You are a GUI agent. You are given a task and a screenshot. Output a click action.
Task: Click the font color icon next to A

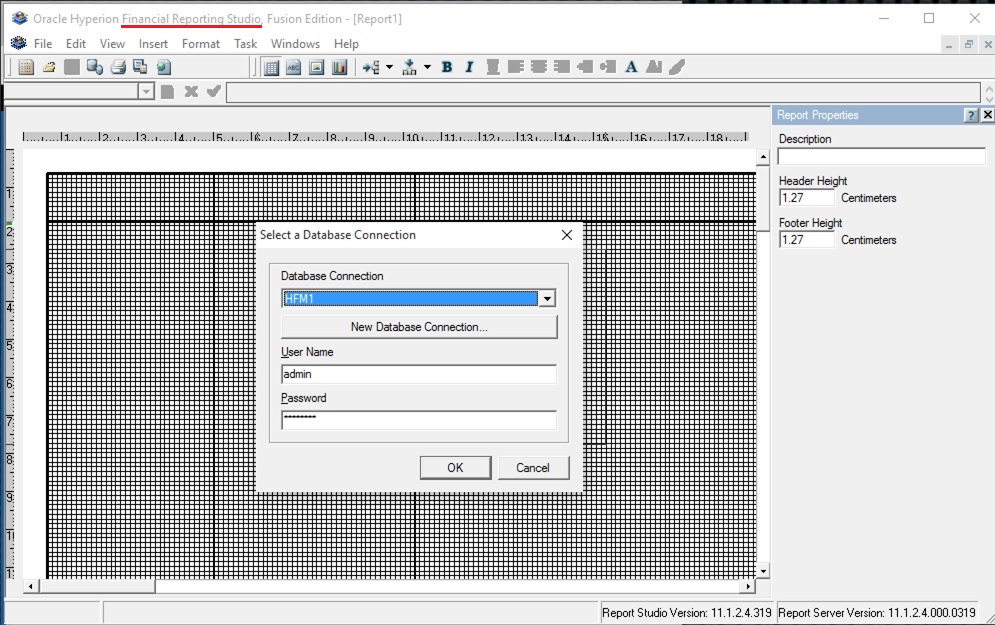654,67
